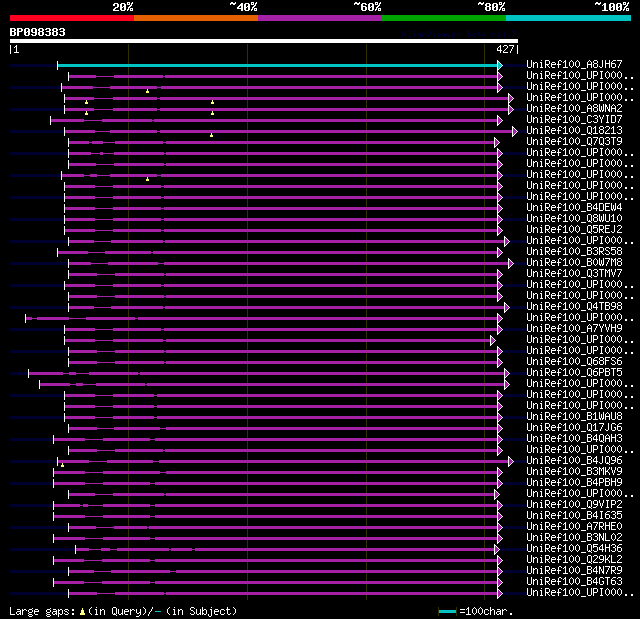This screenshot has height=619, width=640.
Task: Click the 427 query end position label
Action: point(505,49)
